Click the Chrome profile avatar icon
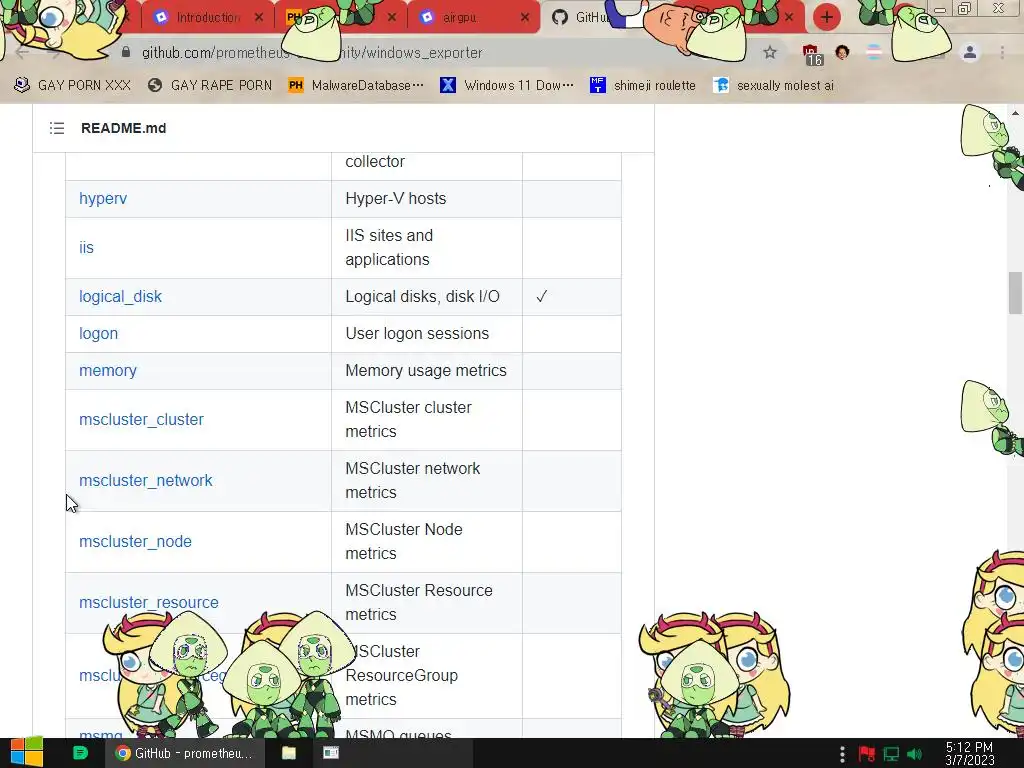1024x768 pixels. (x=970, y=53)
